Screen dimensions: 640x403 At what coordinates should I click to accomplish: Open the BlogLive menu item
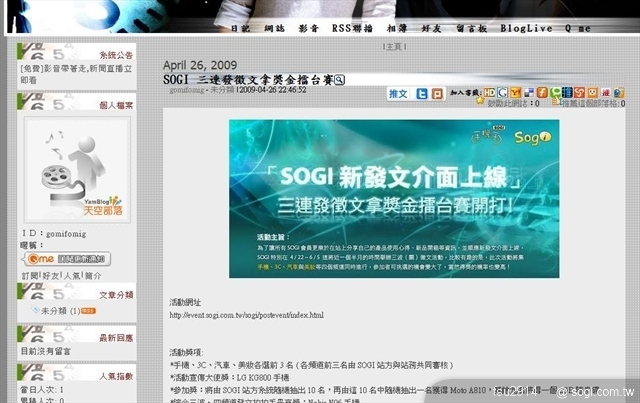(x=526, y=28)
